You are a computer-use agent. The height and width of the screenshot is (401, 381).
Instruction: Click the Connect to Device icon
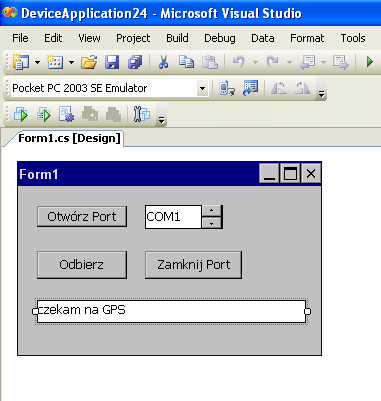[x=227, y=88]
